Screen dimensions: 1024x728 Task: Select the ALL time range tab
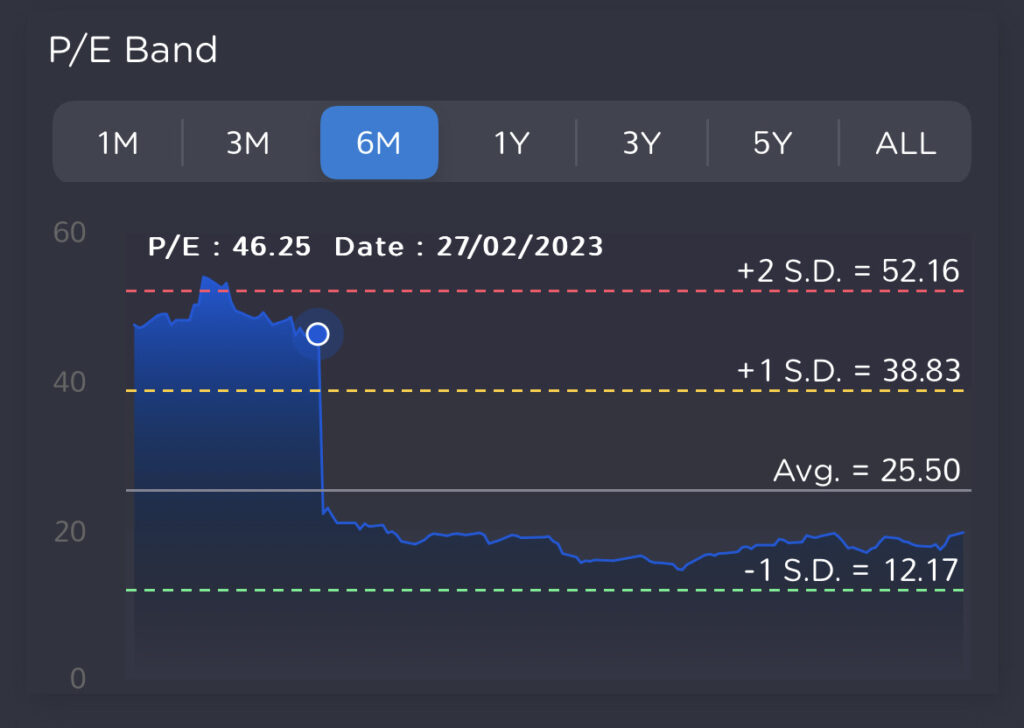point(905,143)
